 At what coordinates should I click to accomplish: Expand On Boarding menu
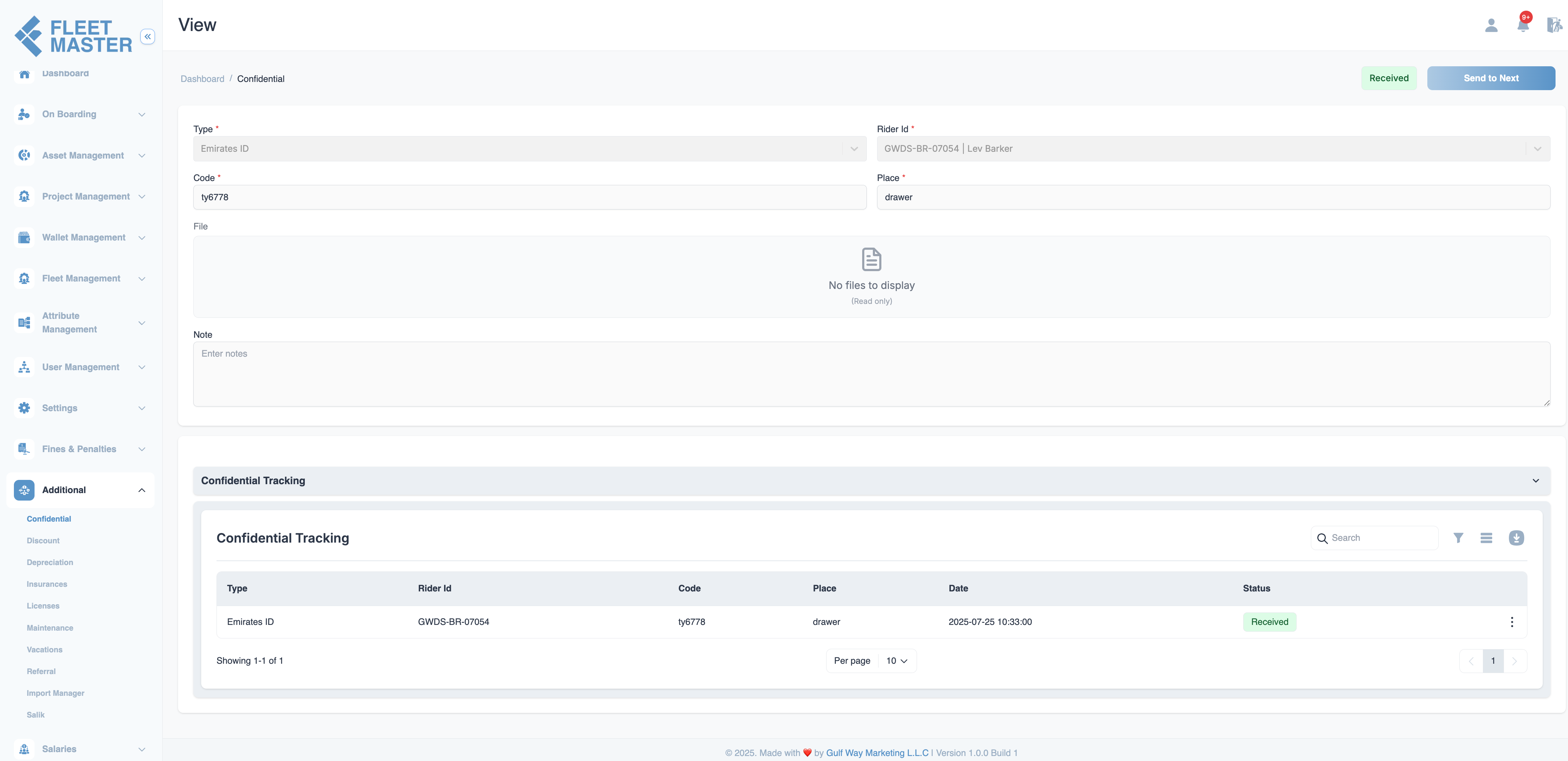[x=142, y=114]
